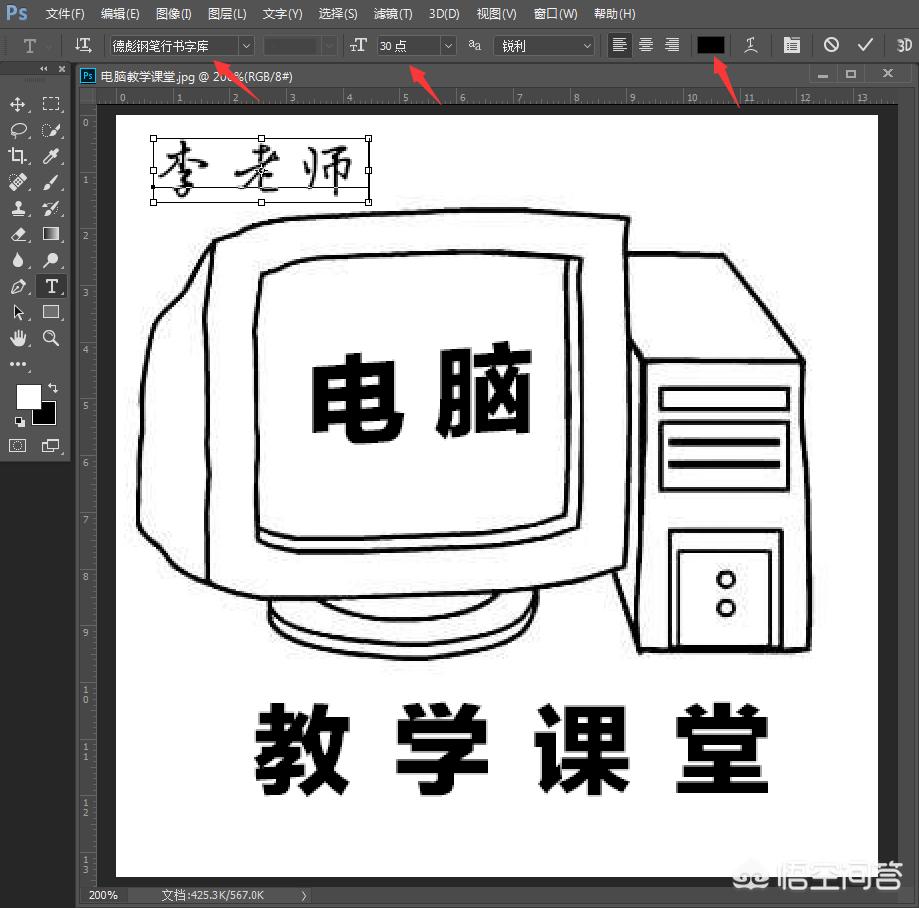Commit the current text edit
This screenshot has width=919, height=908.
click(x=865, y=45)
